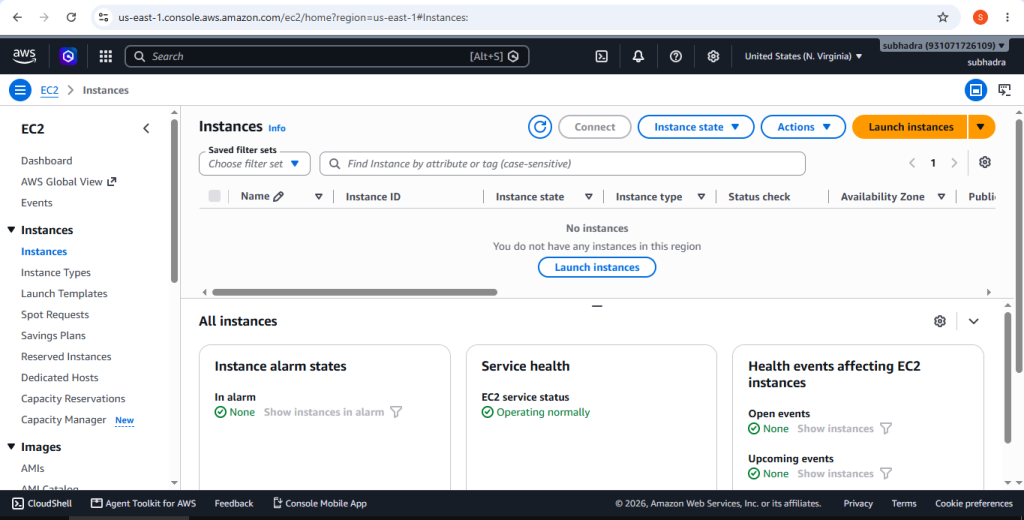
Task: Open Cookie preferences in footer
Action: point(974,504)
